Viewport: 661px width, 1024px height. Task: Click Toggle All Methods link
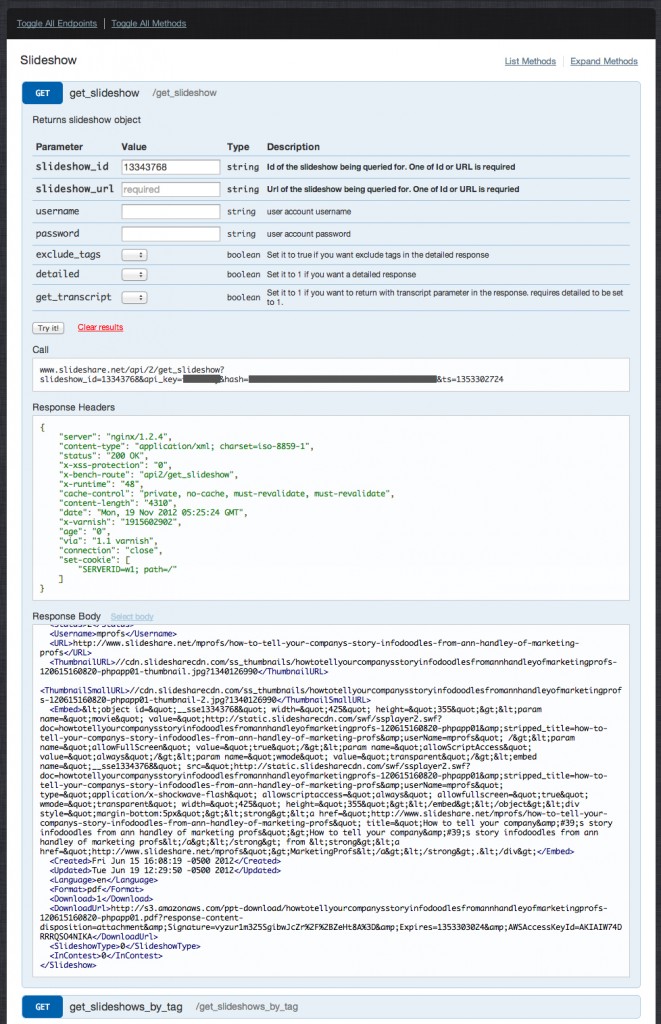pos(149,22)
